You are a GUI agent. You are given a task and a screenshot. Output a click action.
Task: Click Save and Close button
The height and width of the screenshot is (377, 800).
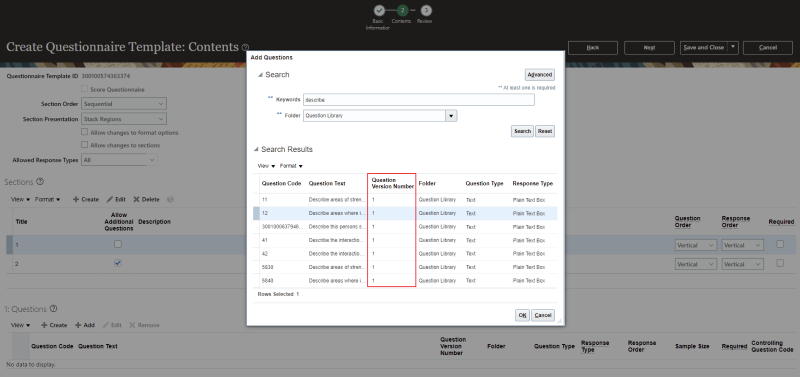[x=704, y=47]
